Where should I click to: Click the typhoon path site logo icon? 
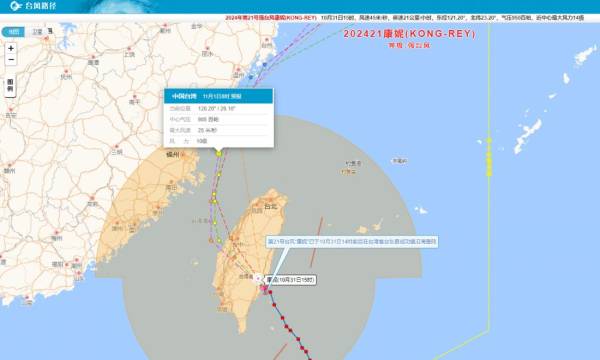(15, 6)
